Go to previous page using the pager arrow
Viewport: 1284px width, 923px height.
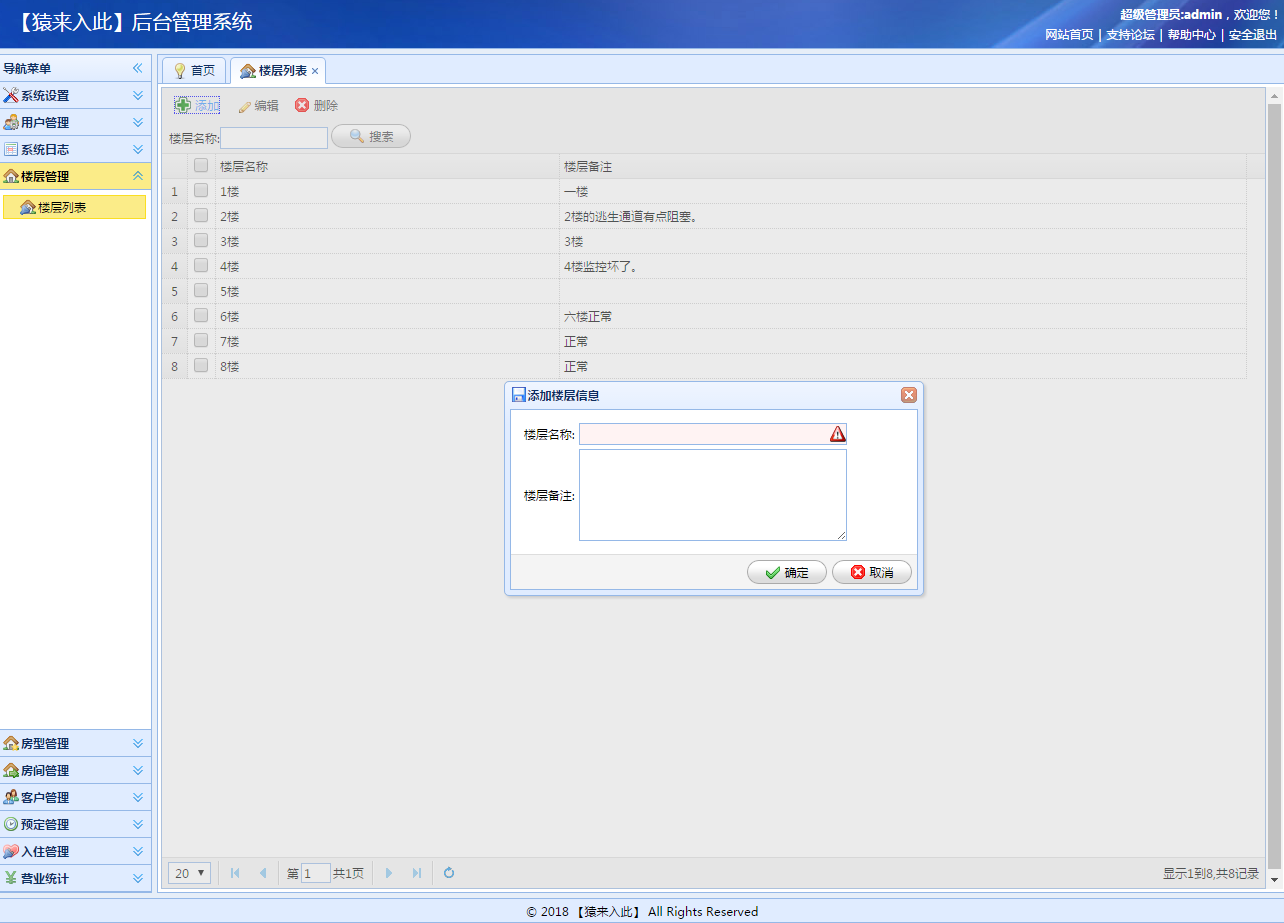click(263, 873)
